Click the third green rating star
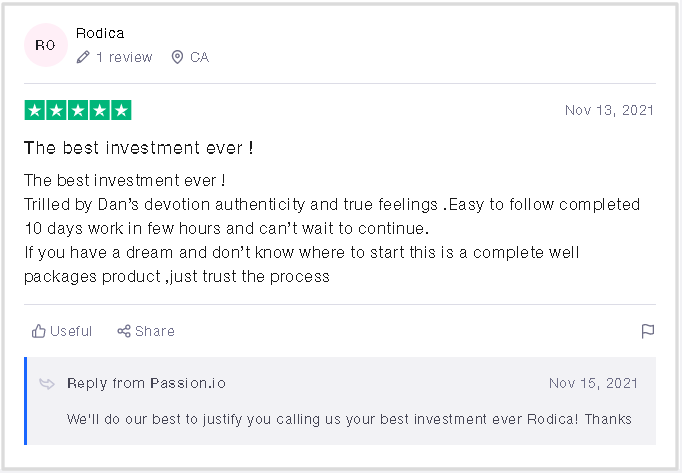This screenshot has width=682, height=473. [78, 110]
